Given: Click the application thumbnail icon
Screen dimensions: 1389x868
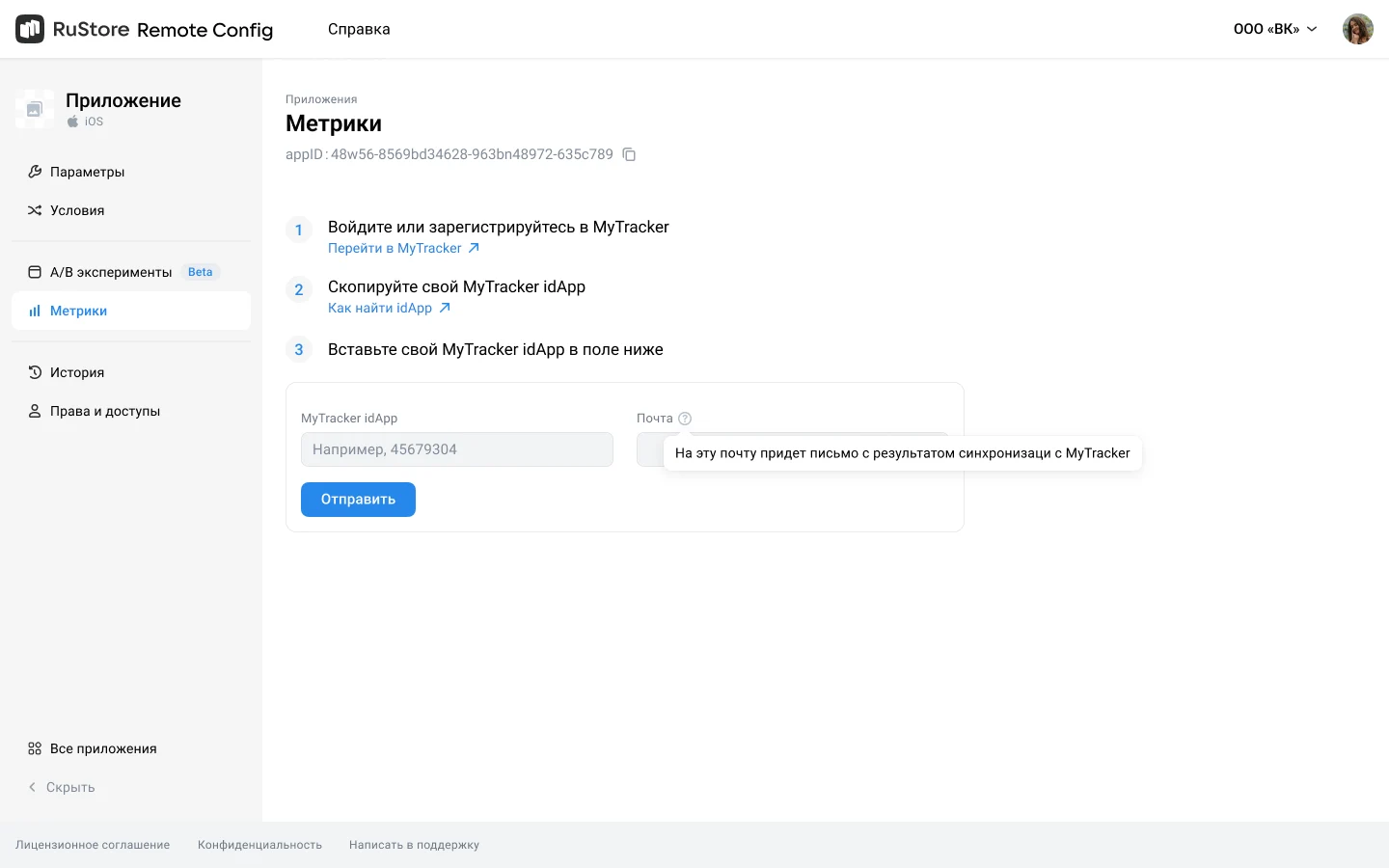Looking at the screenshot, I should tap(35, 109).
